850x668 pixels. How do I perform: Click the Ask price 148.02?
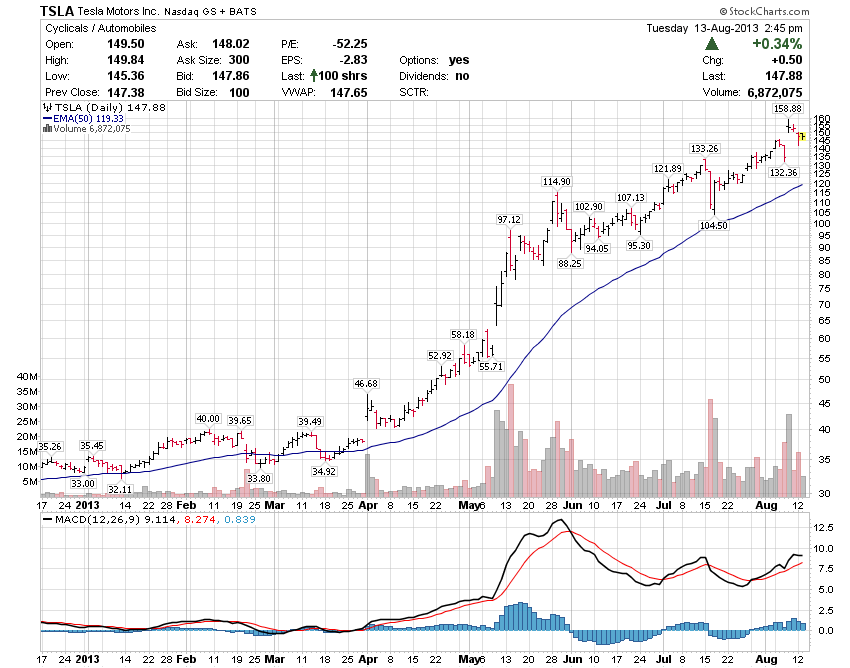tap(231, 44)
